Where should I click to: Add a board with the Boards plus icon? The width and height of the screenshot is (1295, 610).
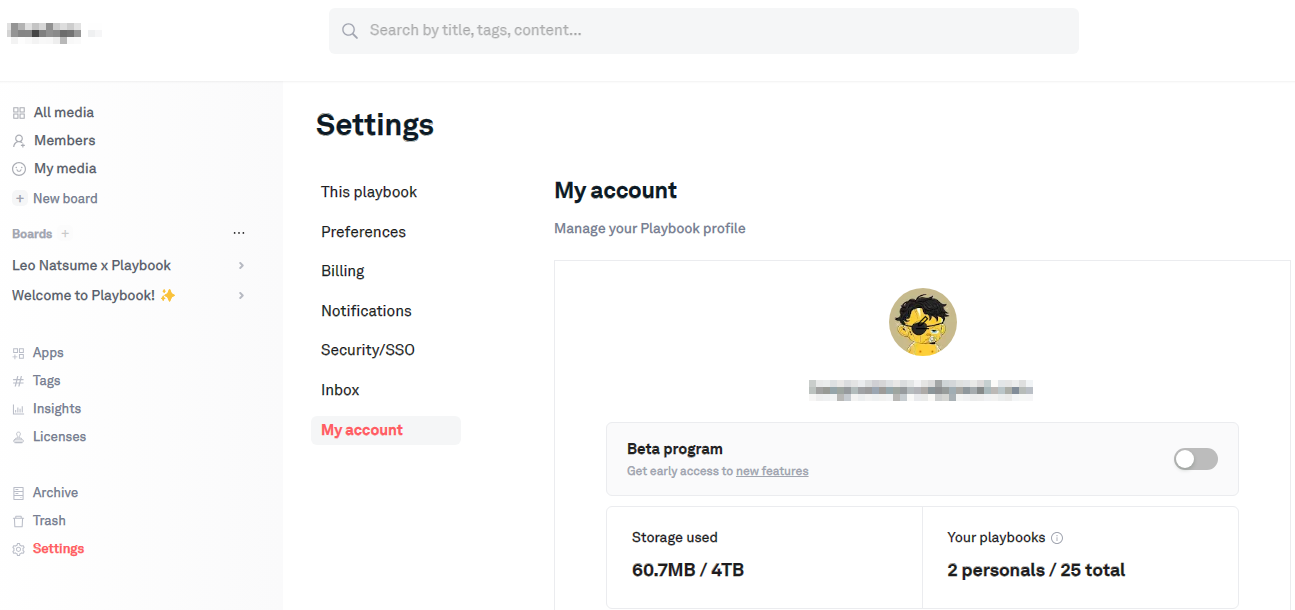click(66, 234)
